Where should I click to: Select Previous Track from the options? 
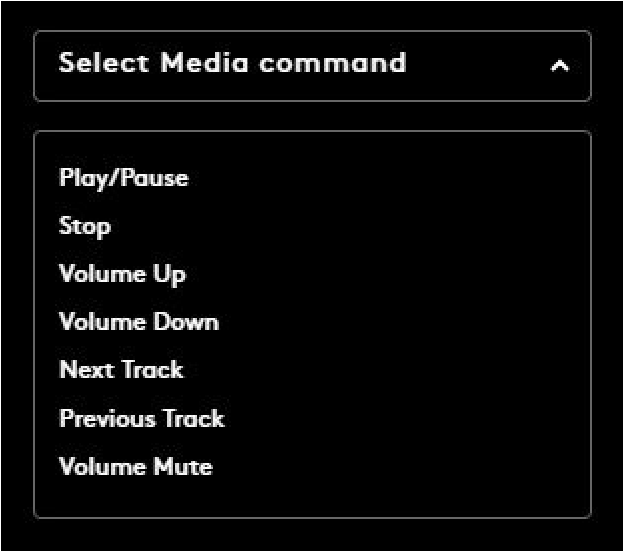(x=141, y=418)
